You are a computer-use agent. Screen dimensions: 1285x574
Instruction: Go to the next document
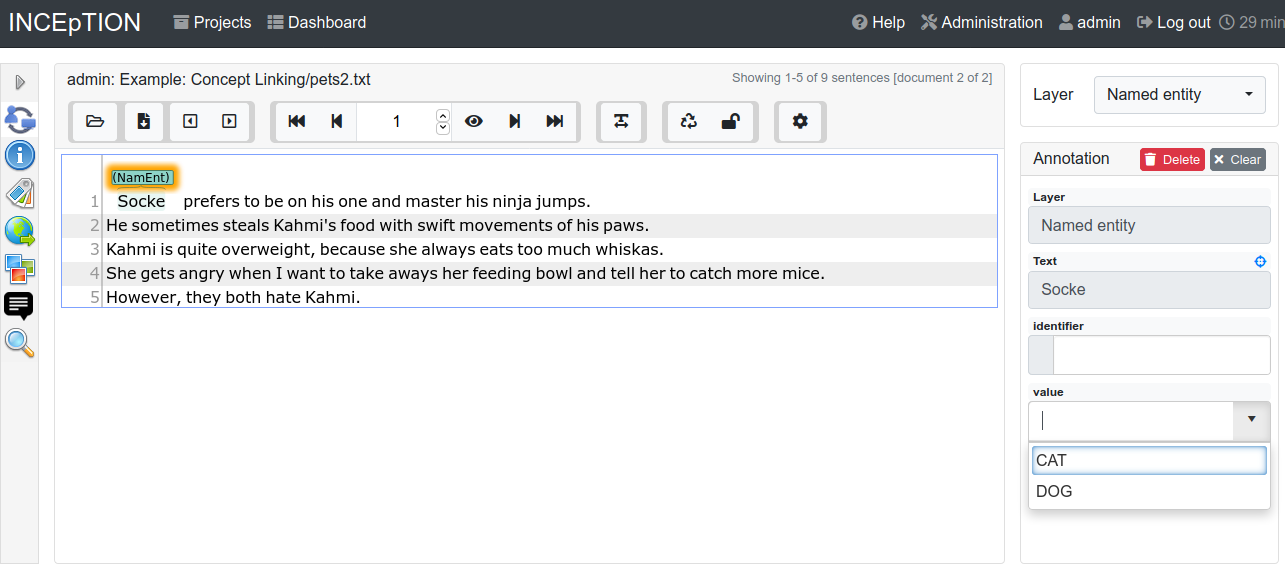click(x=229, y=121)
